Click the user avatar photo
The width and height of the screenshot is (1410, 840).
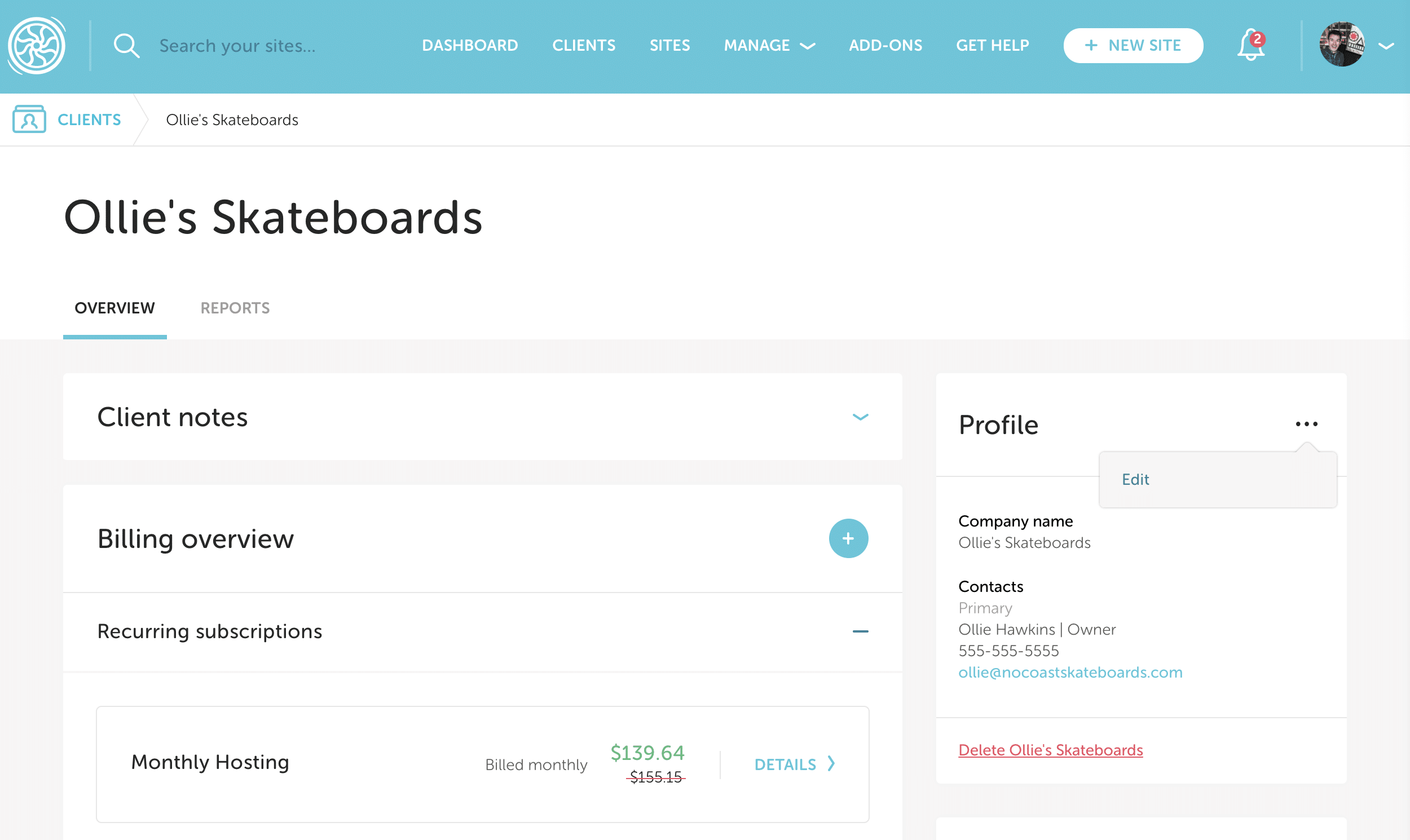pyautogui.click(x=1341, y=44)
